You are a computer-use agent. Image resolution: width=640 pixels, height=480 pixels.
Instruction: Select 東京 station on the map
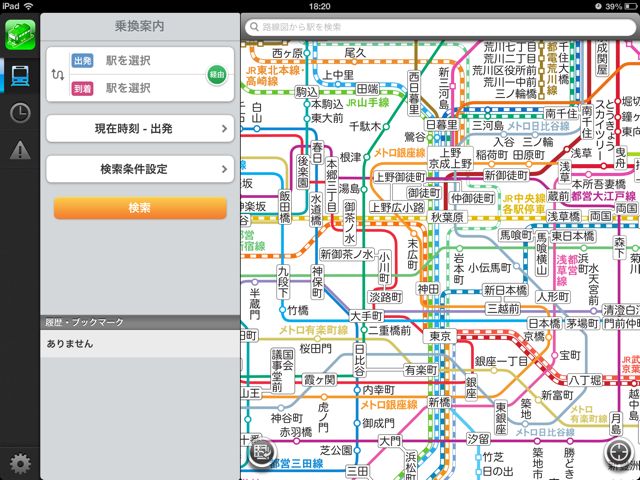(440, 336)
